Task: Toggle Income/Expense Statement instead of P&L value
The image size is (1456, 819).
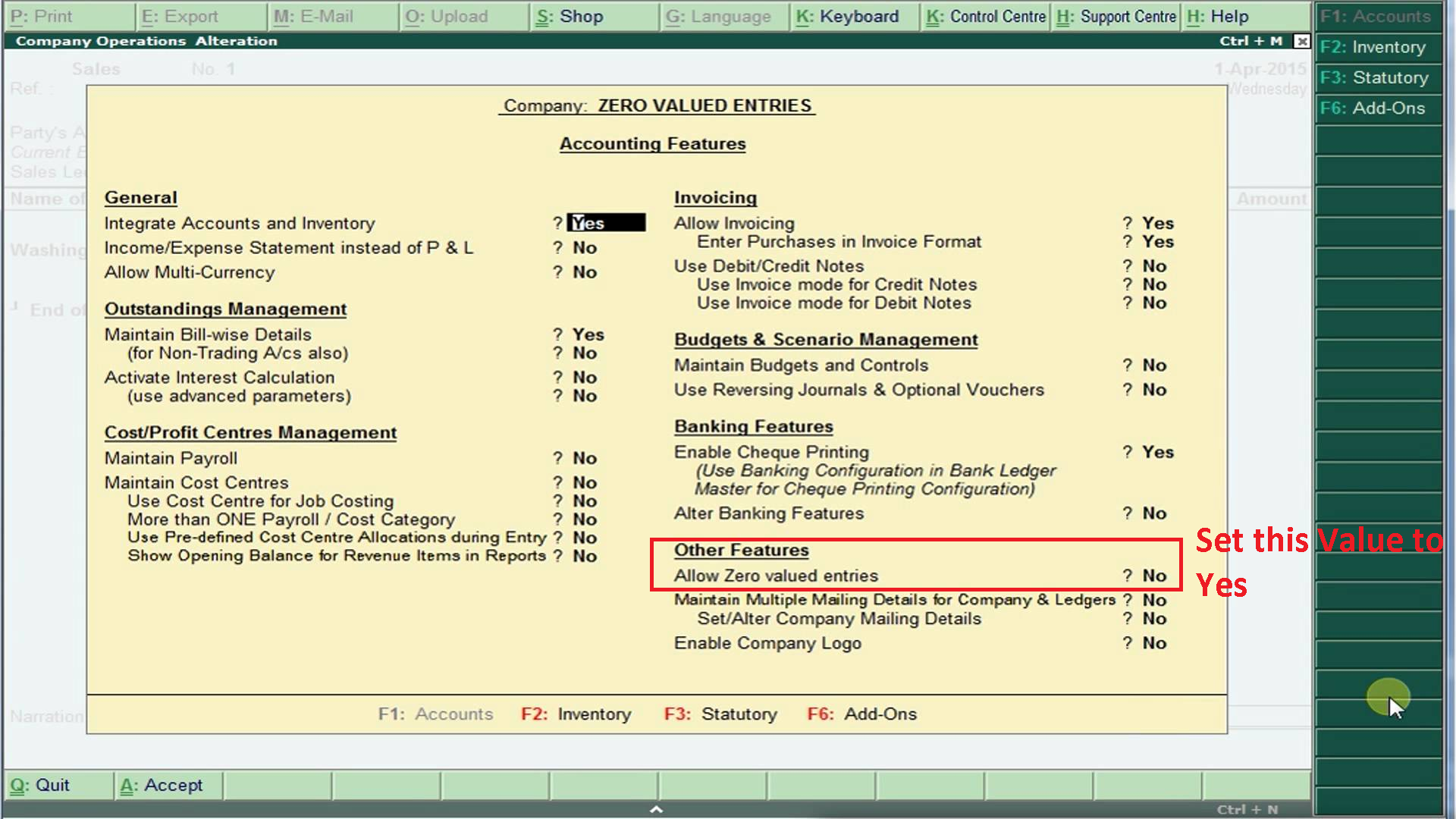Action: click(585, 248)
